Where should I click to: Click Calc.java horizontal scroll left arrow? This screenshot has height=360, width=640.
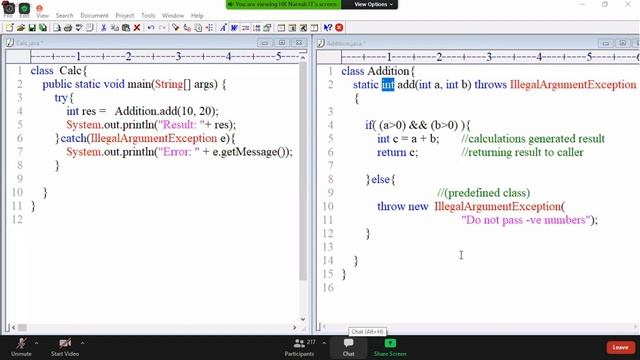[13, 327]
